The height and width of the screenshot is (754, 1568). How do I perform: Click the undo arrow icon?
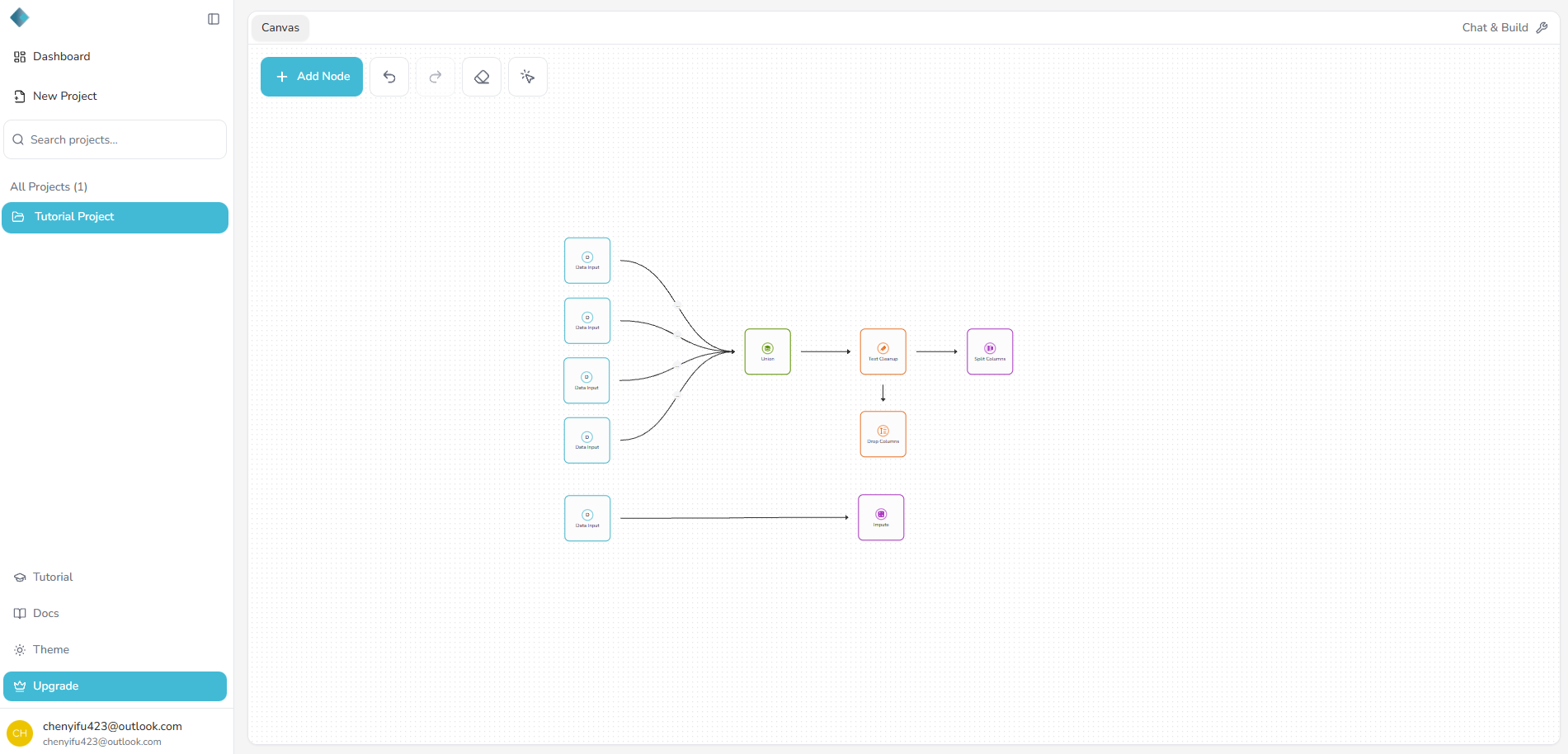pos(388,76)
